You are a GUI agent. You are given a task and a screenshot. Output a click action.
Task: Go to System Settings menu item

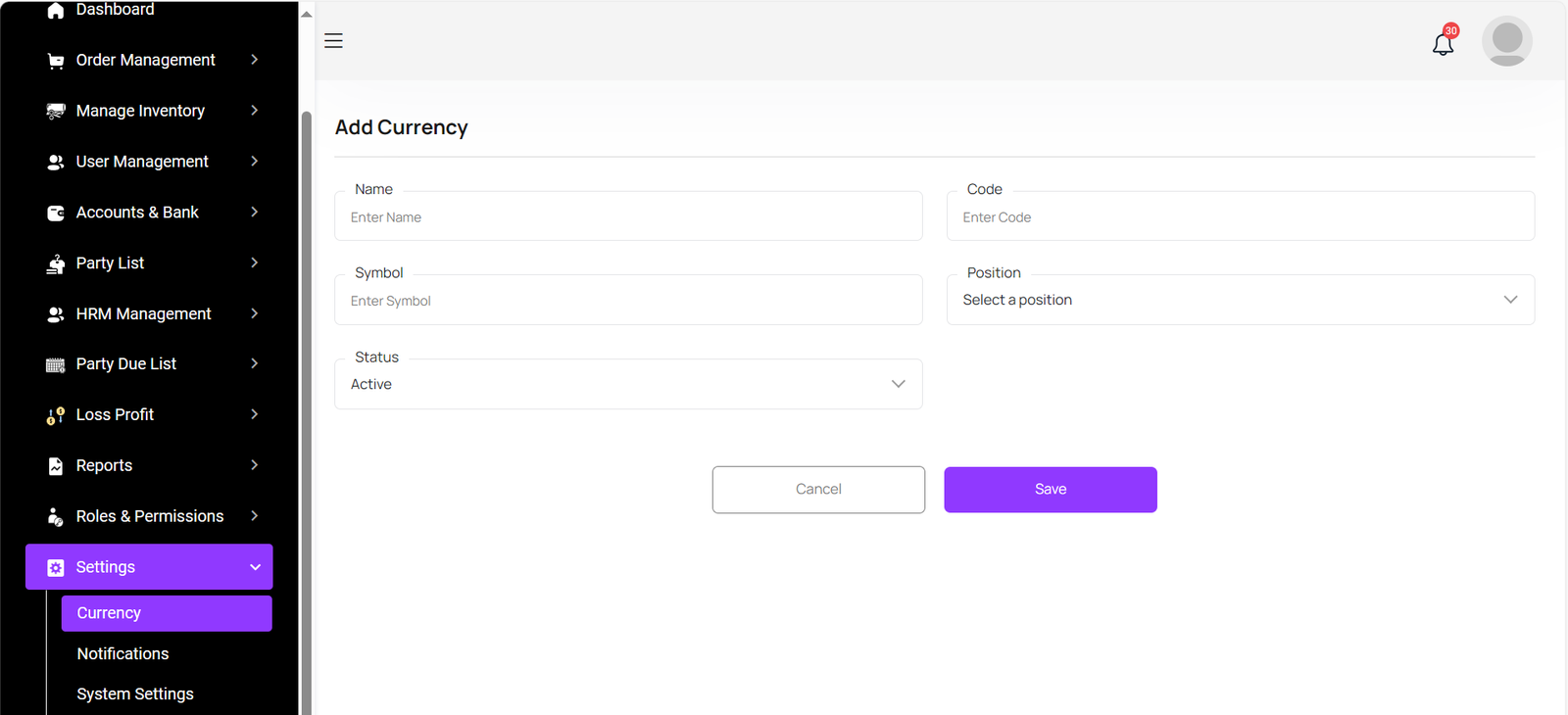click(x=135, y=693)
